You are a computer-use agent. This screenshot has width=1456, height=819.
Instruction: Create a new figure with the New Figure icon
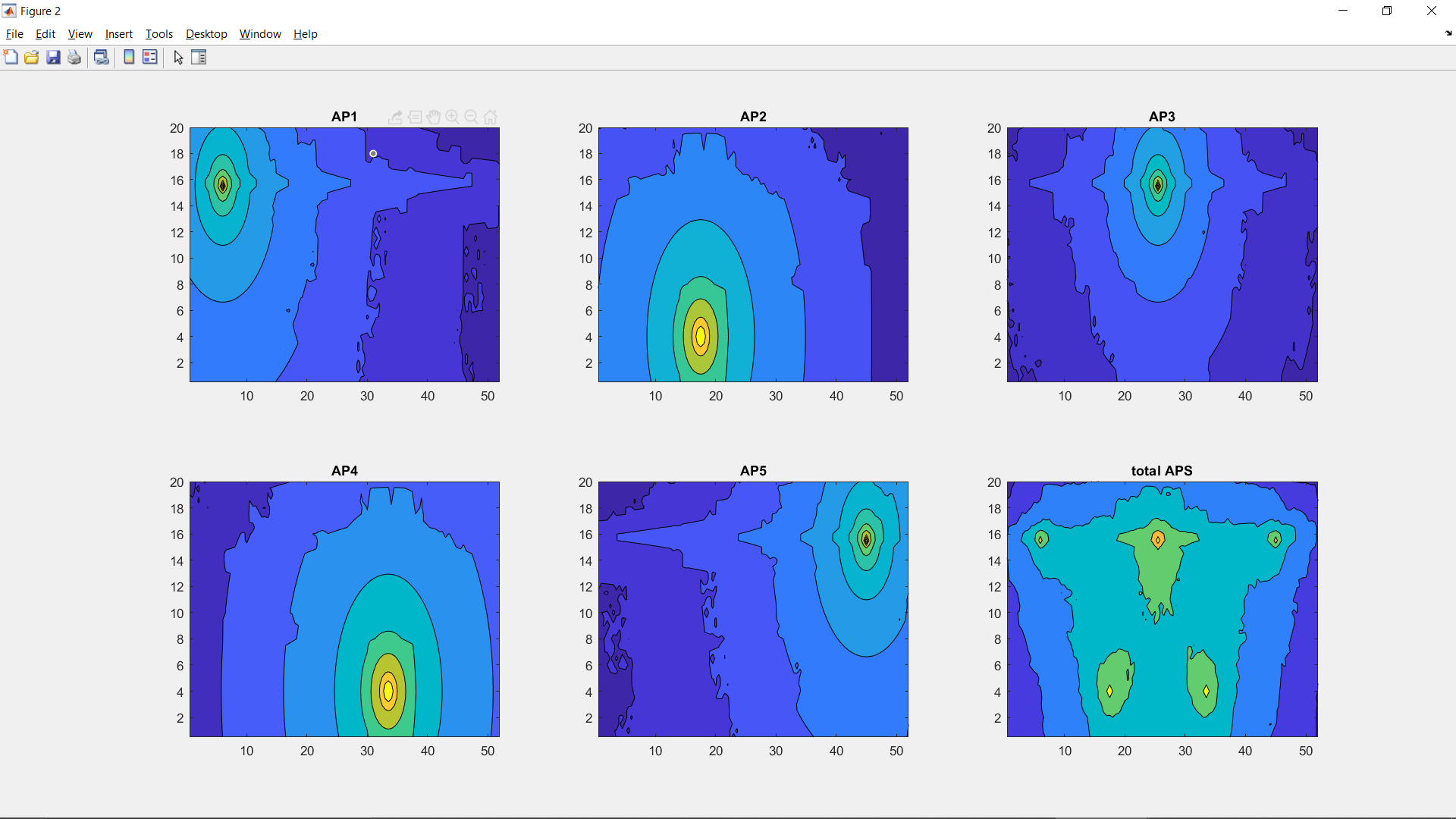pos(11,57)
